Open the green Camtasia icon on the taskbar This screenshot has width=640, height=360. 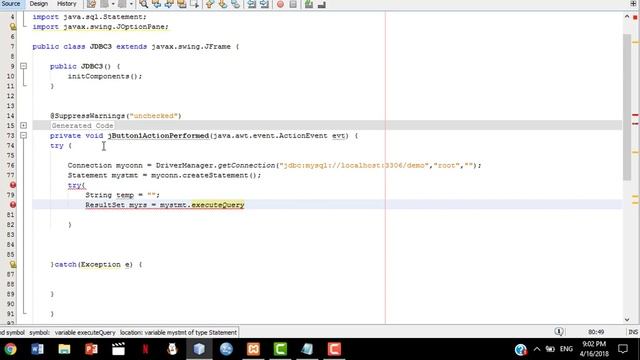280,349
